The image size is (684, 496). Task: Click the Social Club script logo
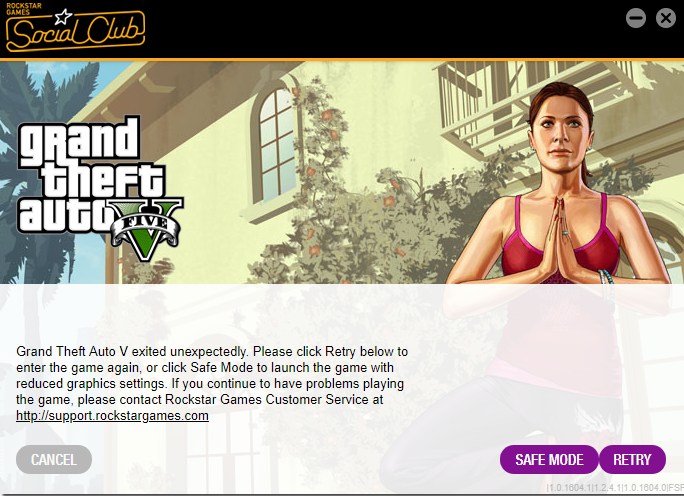click(75, 31)
